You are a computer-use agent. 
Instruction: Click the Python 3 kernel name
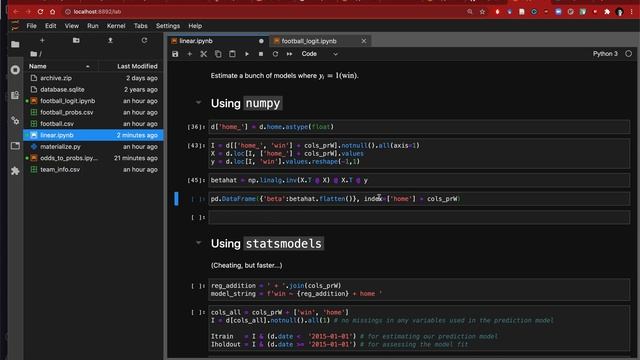[x=605, y=53]
